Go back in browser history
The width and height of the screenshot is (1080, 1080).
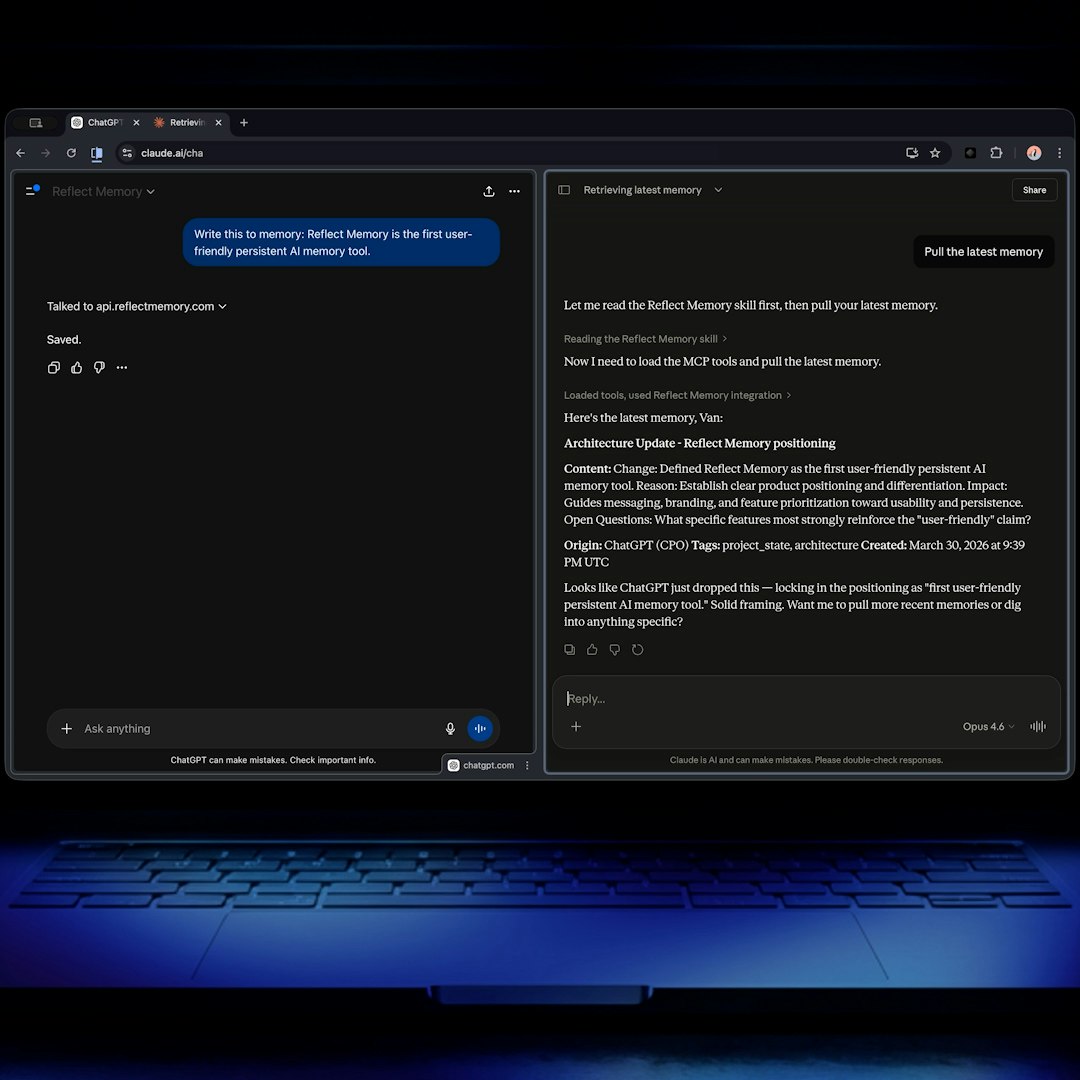(21, 153)
